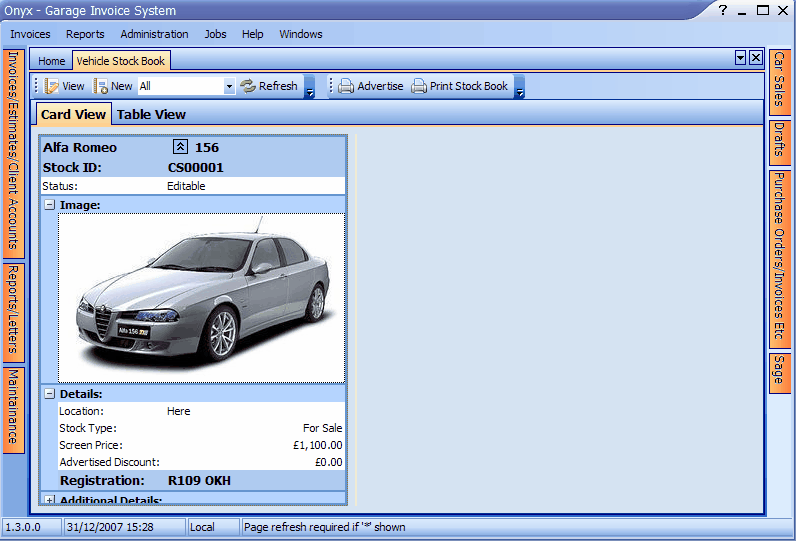
Task: Open the Jobs menu
Action: (x=215, y=34)
